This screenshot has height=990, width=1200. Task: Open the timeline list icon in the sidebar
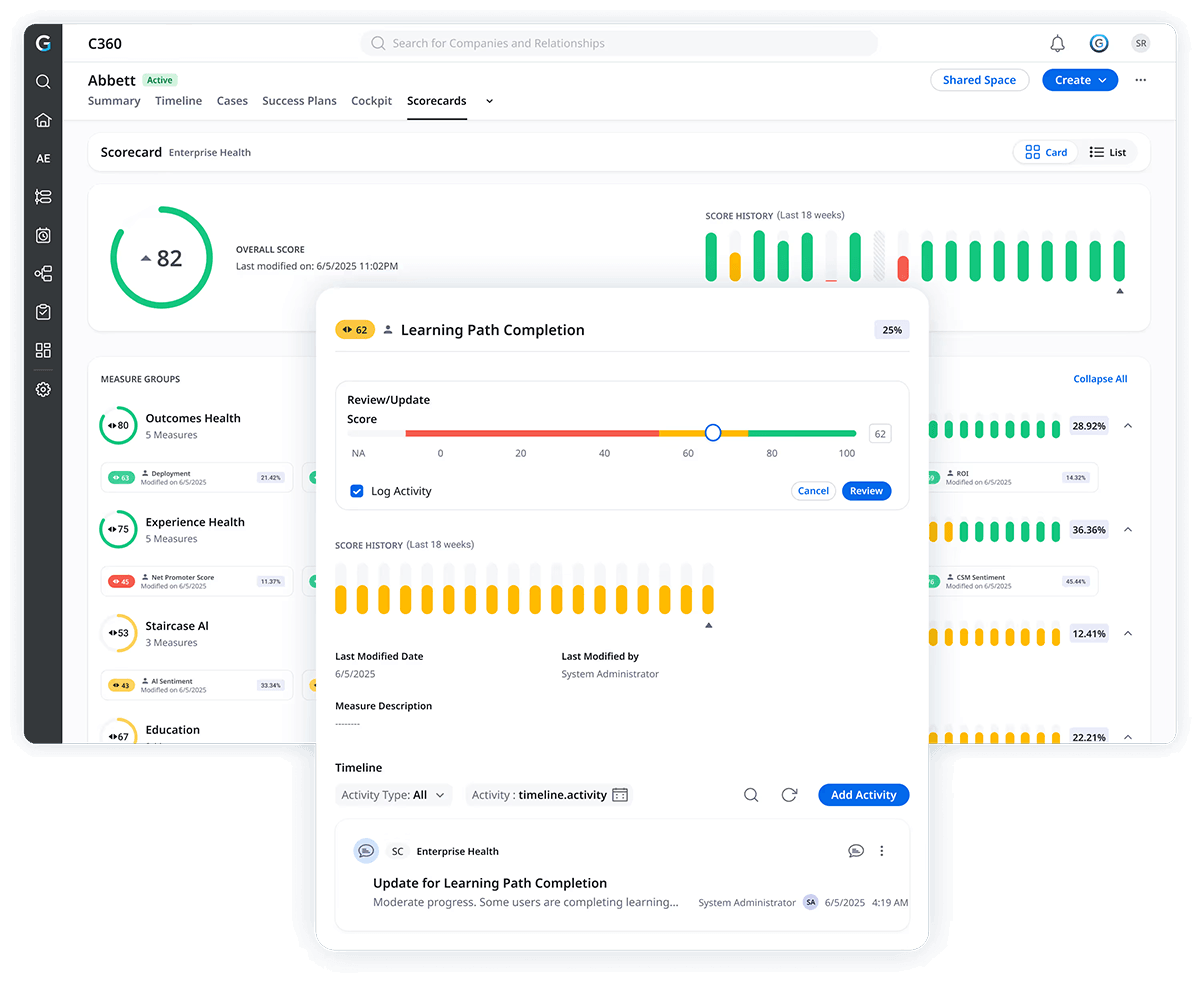click(x=43, y=197)
